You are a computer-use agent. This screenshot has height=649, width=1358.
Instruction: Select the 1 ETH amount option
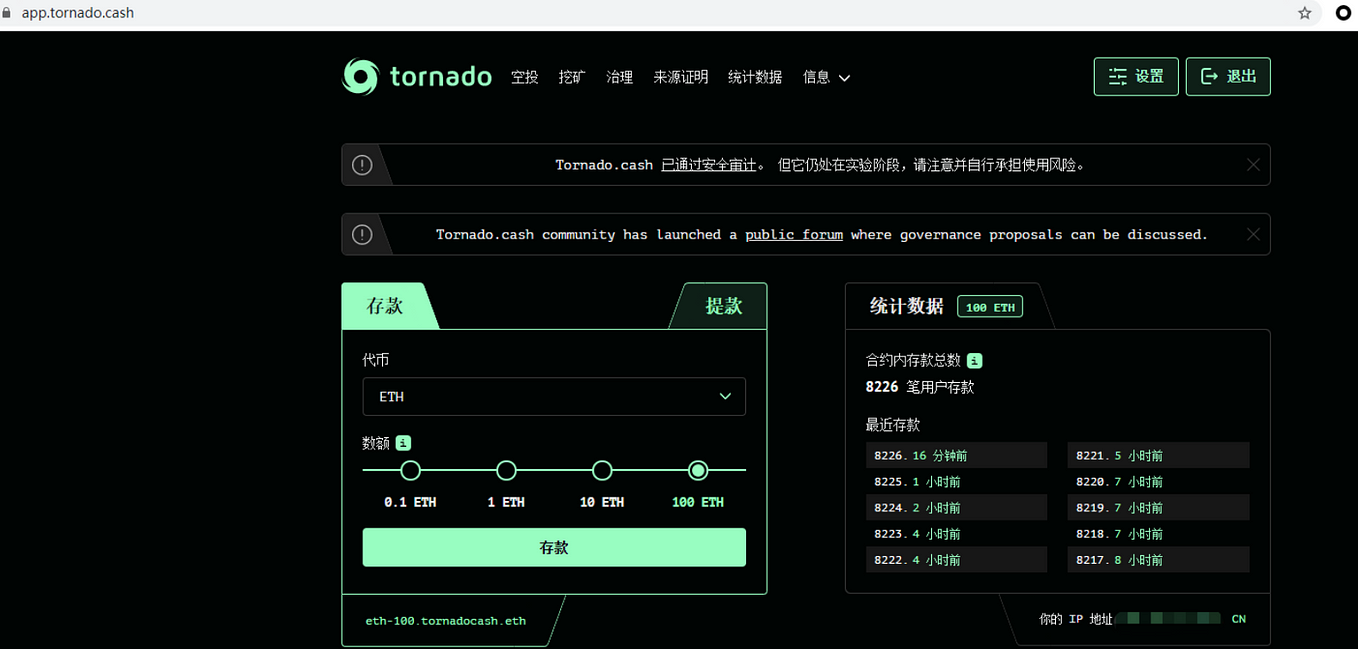pos(506,471)
